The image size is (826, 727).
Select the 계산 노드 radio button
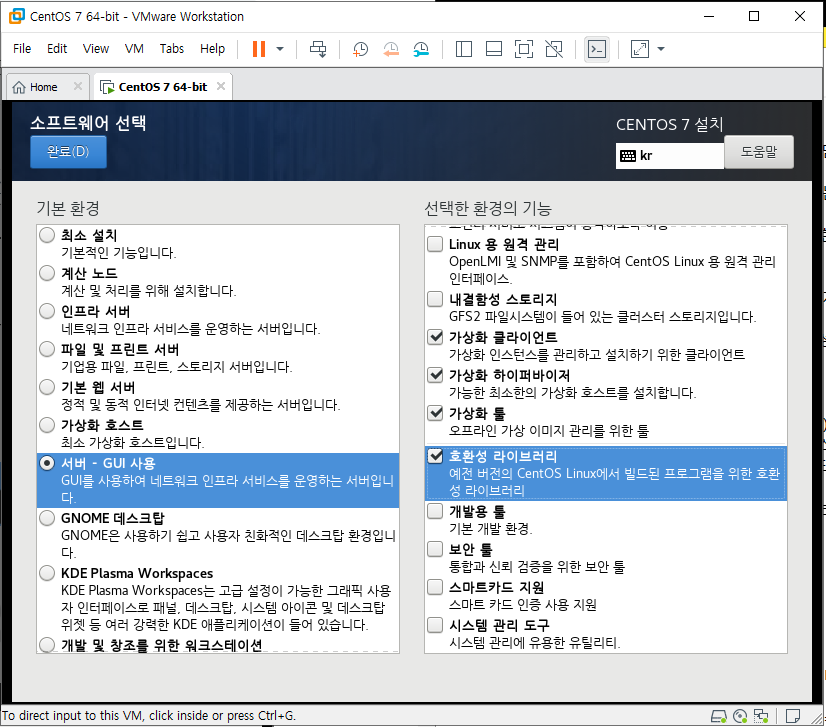(47, 273)
